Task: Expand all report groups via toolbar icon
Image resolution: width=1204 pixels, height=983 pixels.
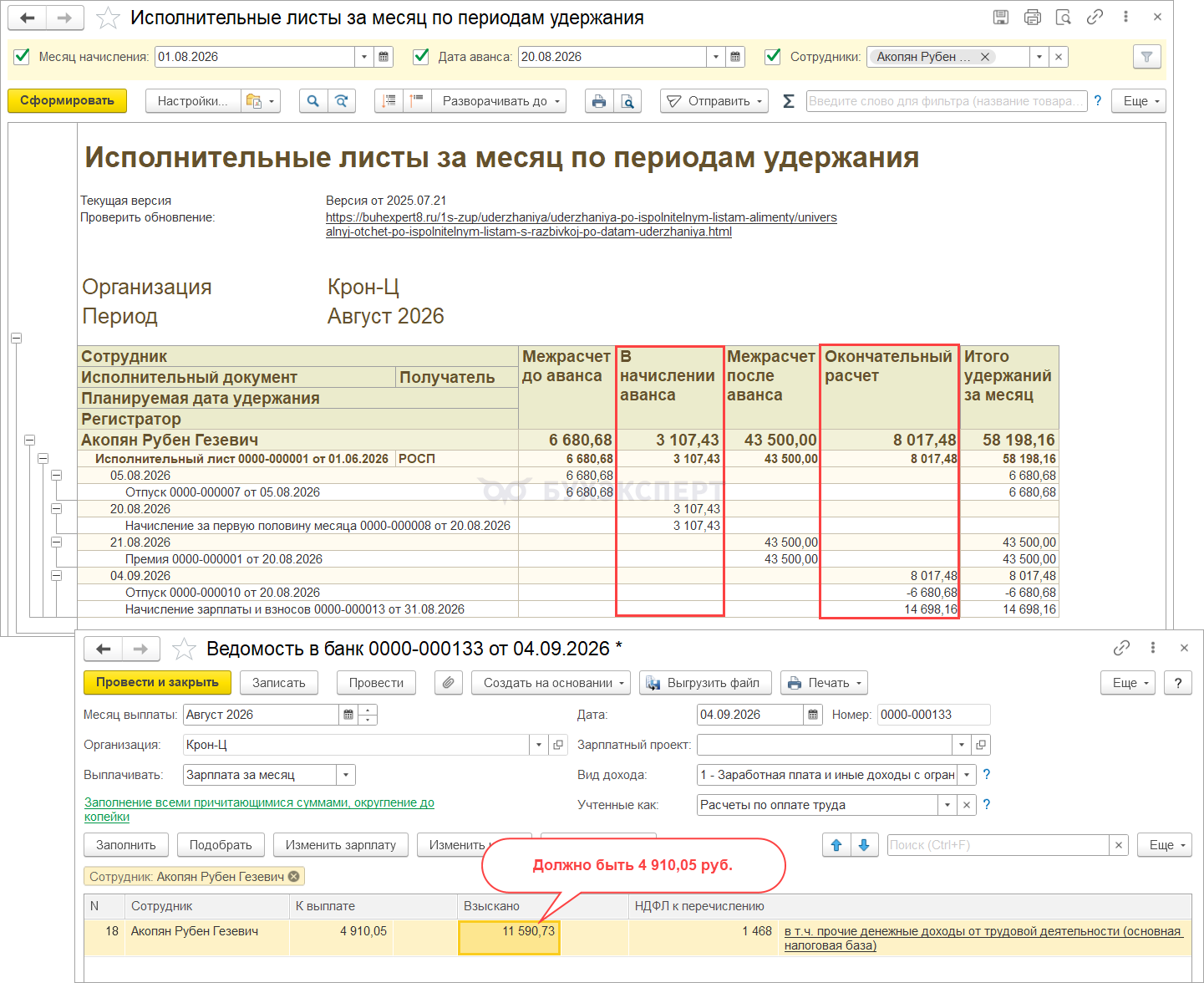Action: [x=418, y=101]
